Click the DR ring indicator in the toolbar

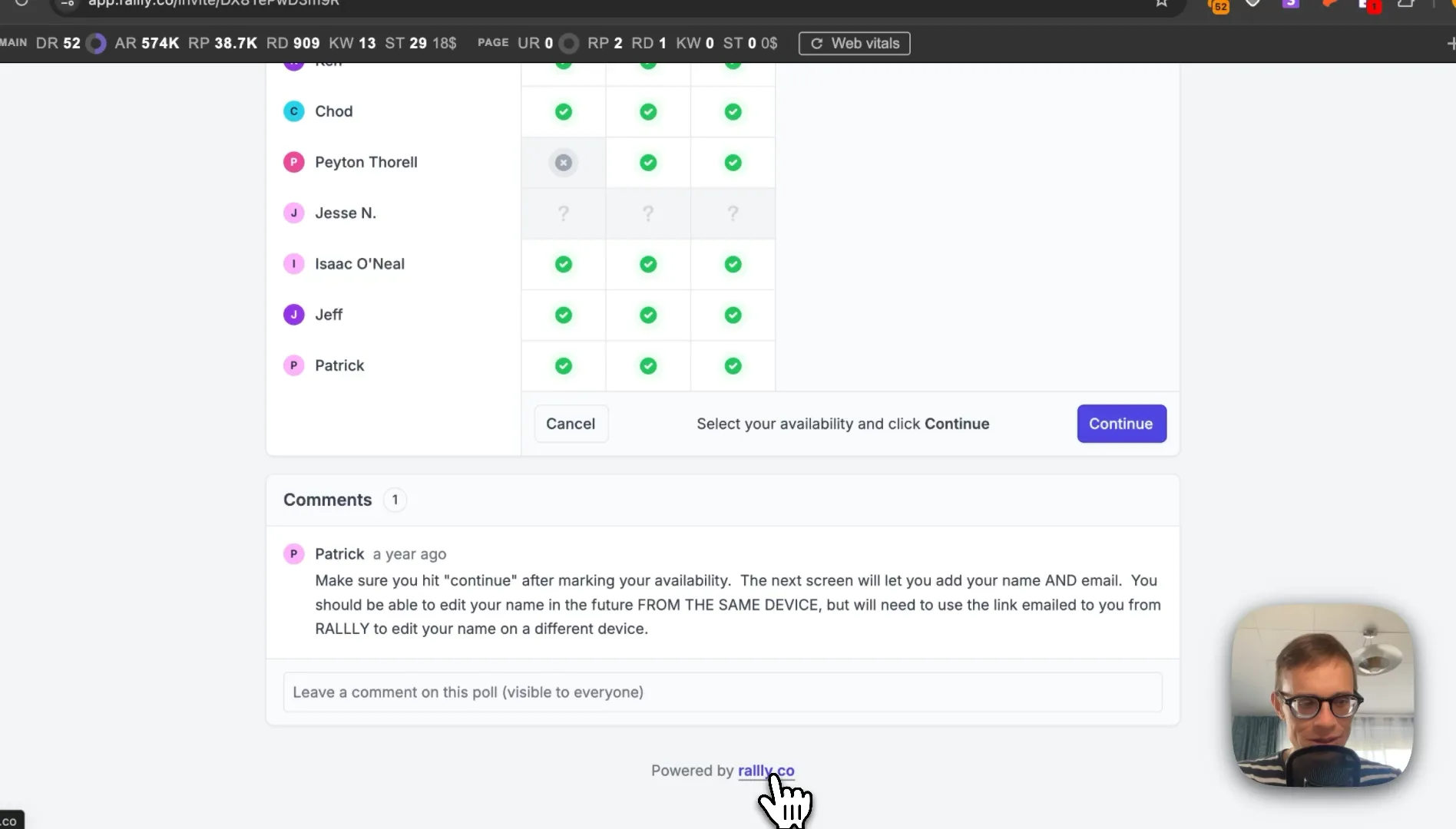click(x=96, y=43)
